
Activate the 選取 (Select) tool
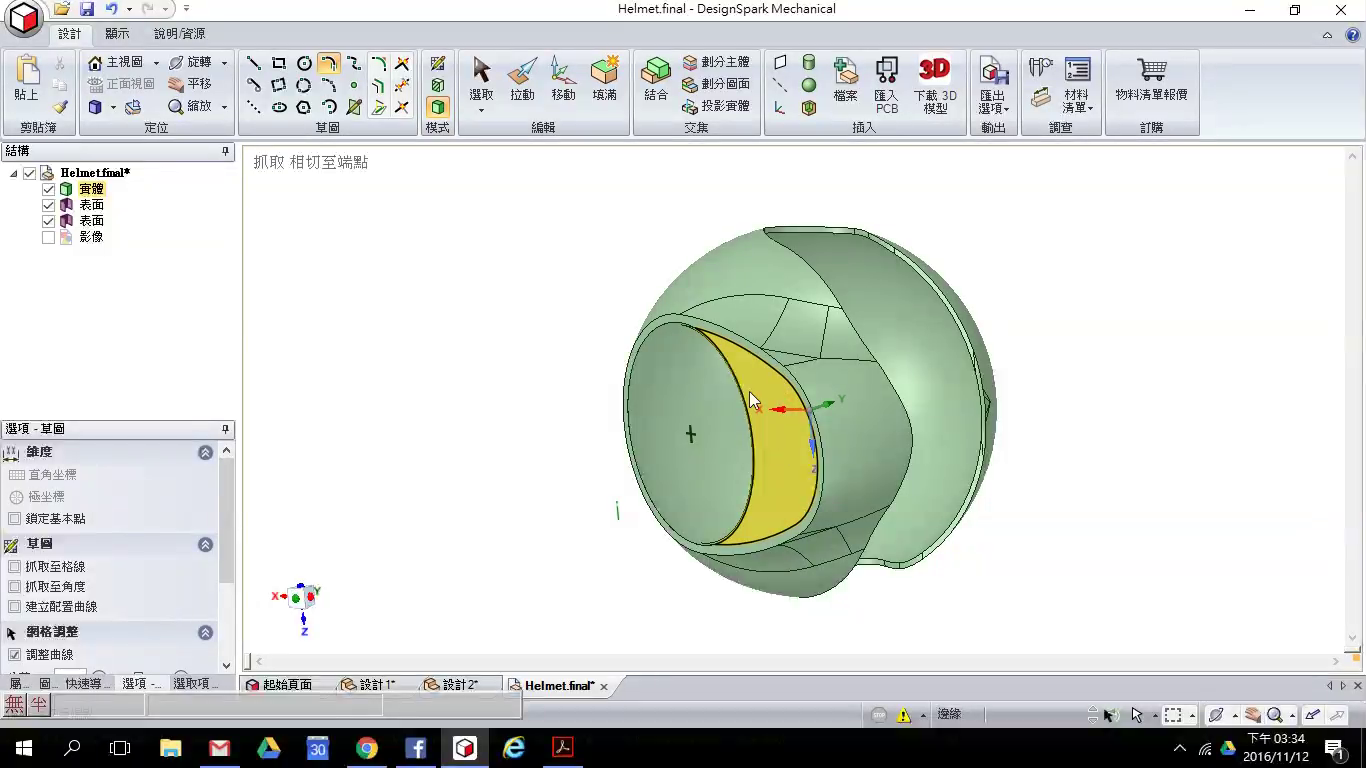coord(481,78)
